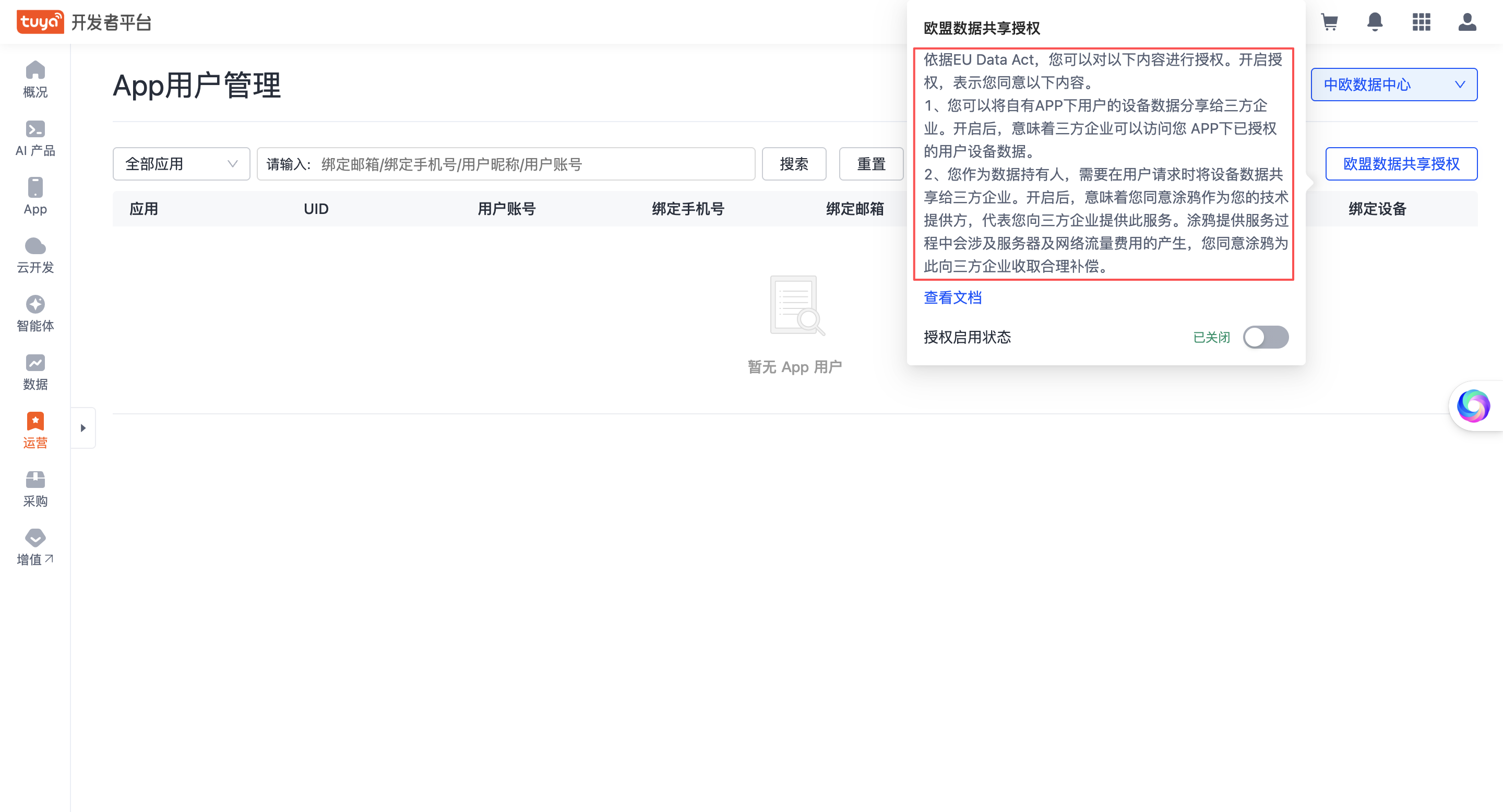
Task: Expand the collapsed sidebar arrow
Action: pos(83,427)
